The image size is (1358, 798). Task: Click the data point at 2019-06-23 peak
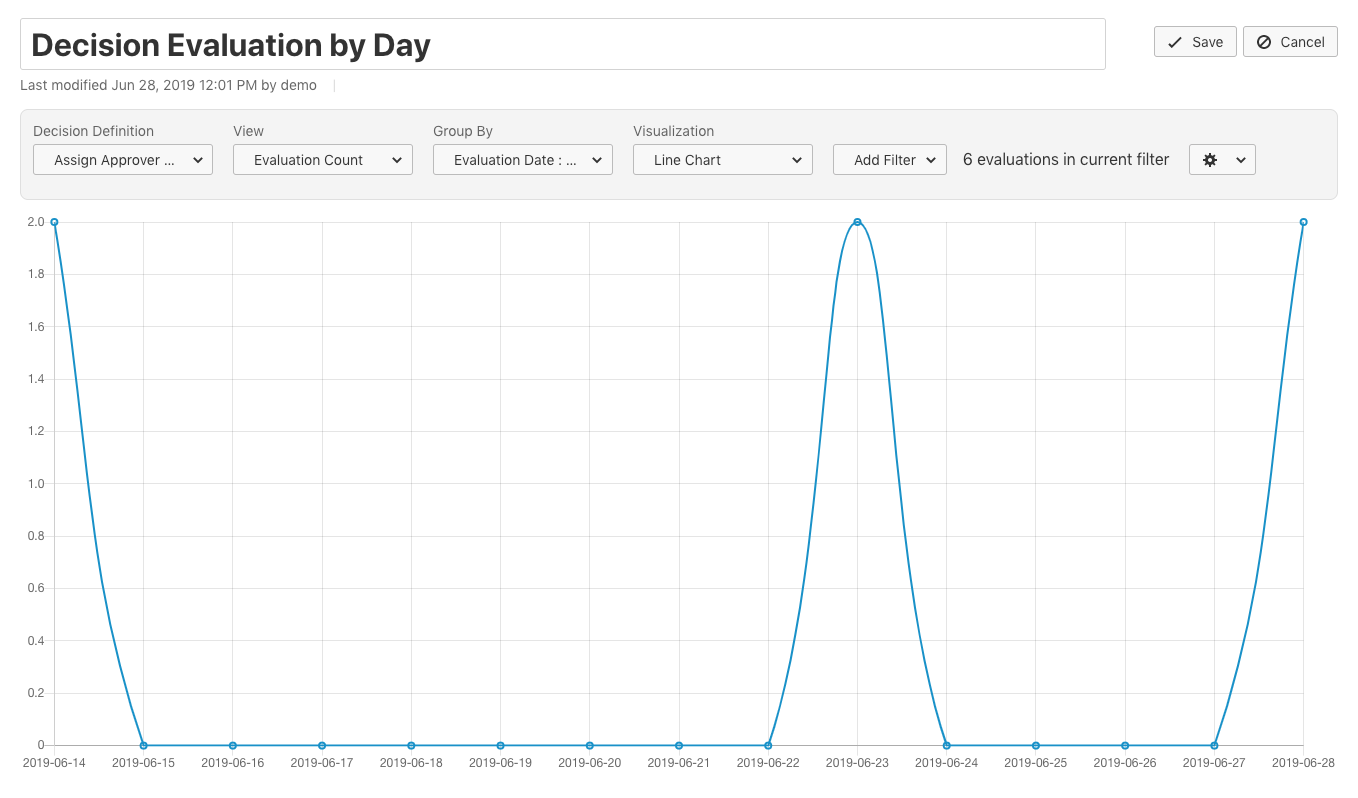[x=857, y=222]
